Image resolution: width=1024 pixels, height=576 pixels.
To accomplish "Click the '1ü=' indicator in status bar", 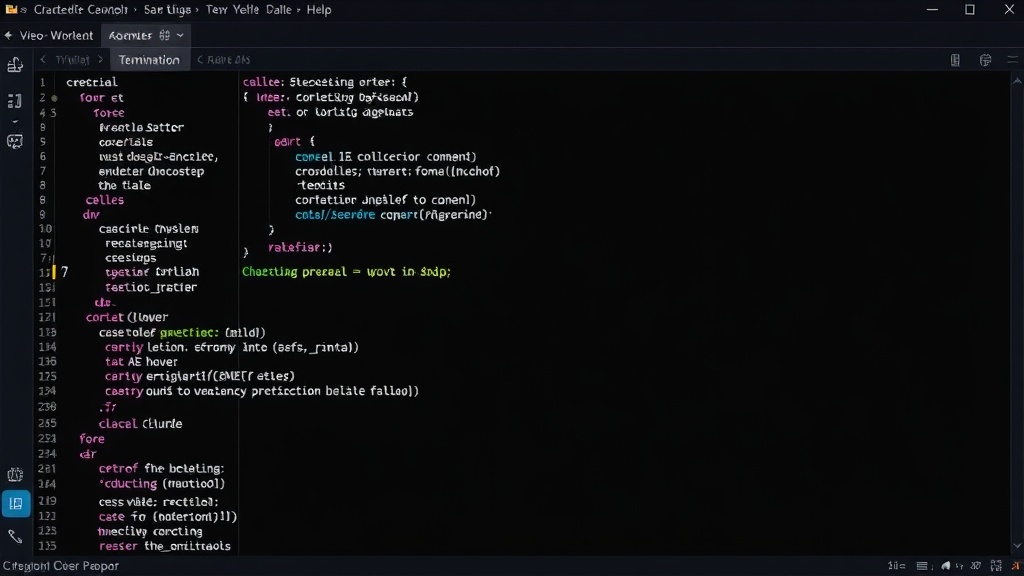I will coord(896,566).
